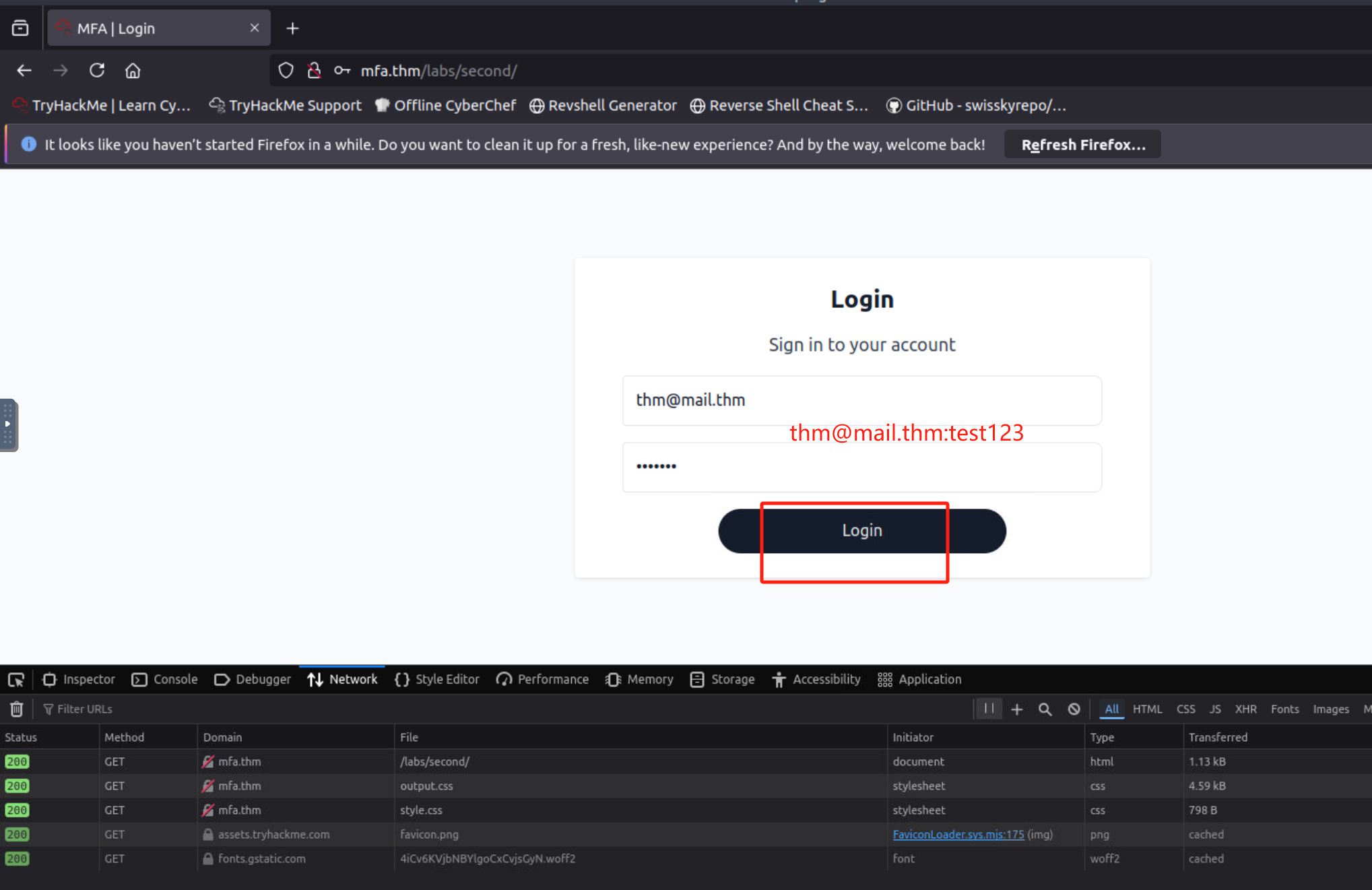Screen dimensions: 1372x890
Task: Open the Console devtools tab
Action: [165, 679]
